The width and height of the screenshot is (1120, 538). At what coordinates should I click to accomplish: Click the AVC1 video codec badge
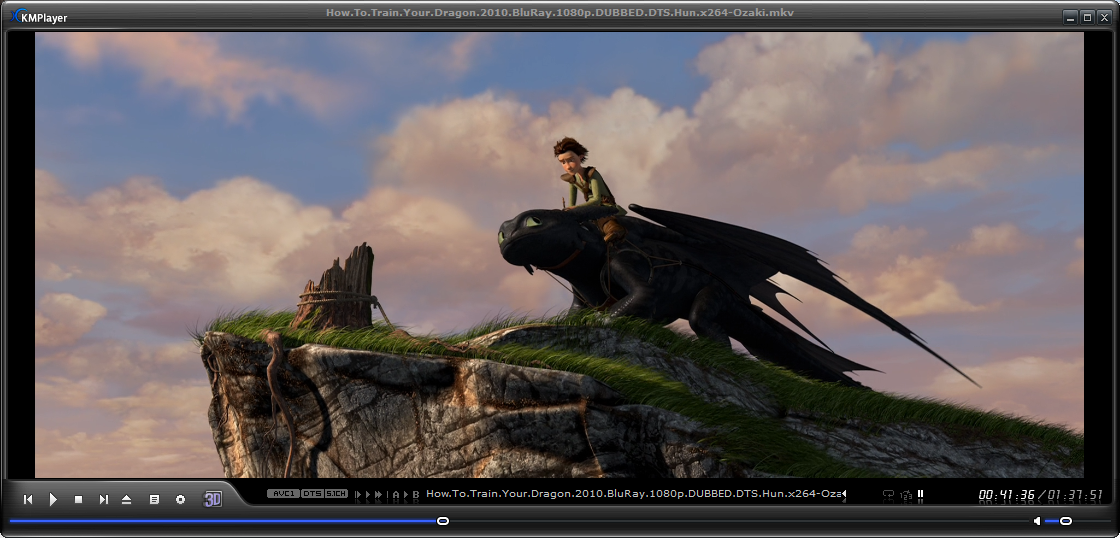tap(284, 494)
